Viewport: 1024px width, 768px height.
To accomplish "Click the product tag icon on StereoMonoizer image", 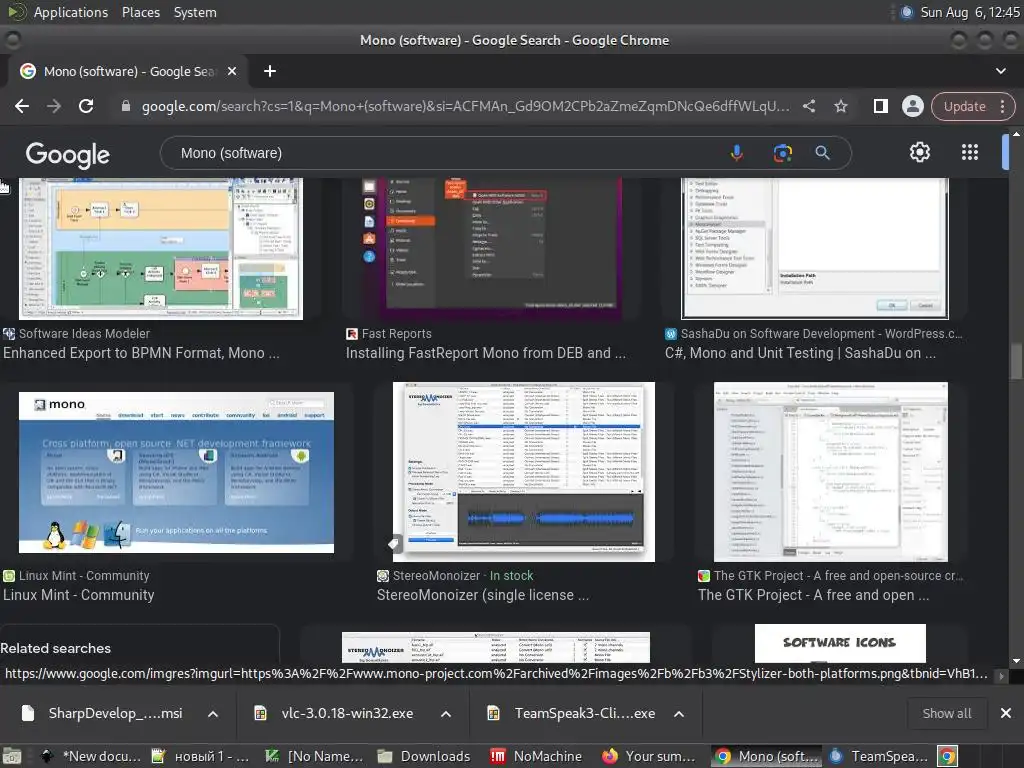I will [394, 543].
